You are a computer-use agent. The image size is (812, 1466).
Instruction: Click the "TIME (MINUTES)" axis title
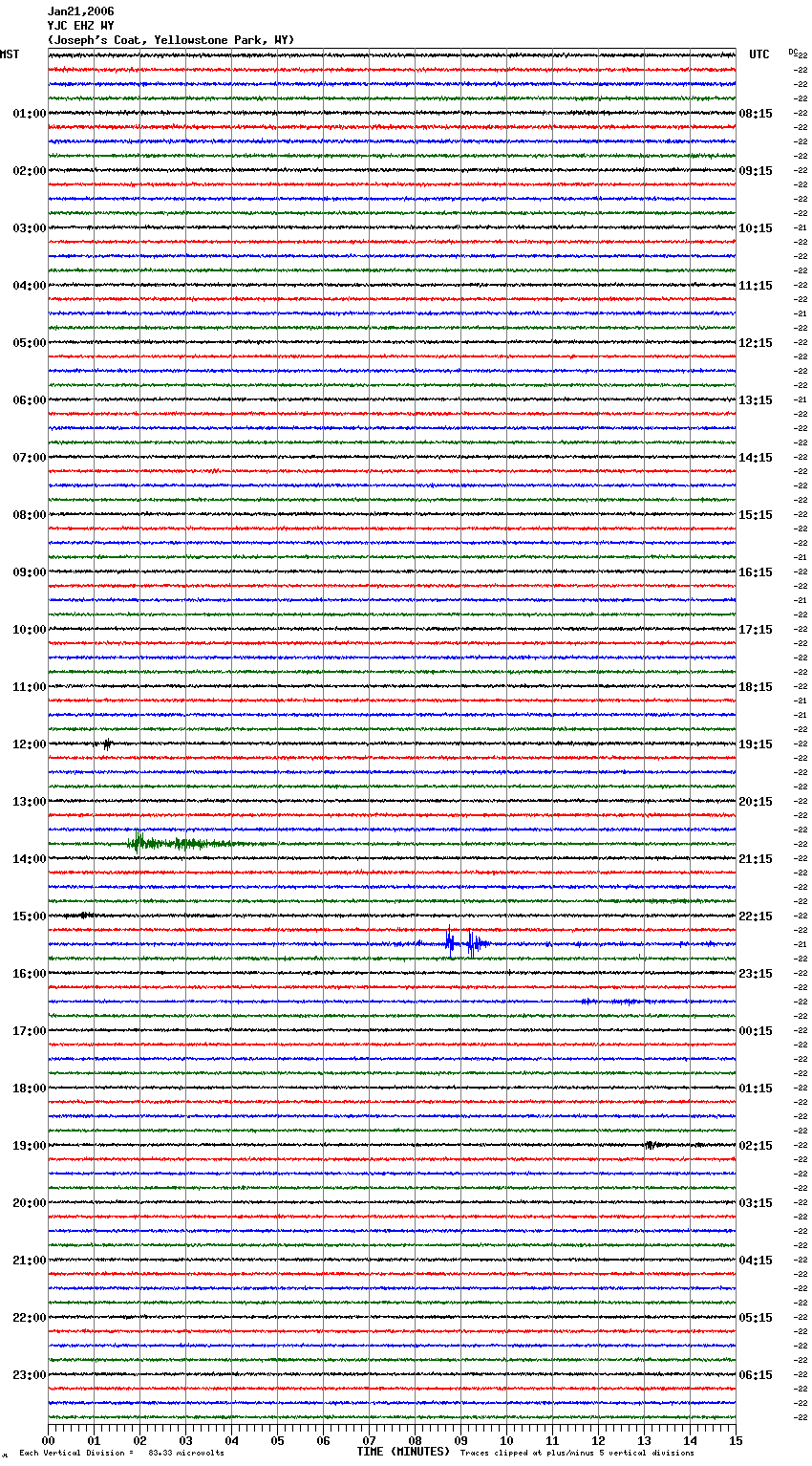(x=403, y=1452)
